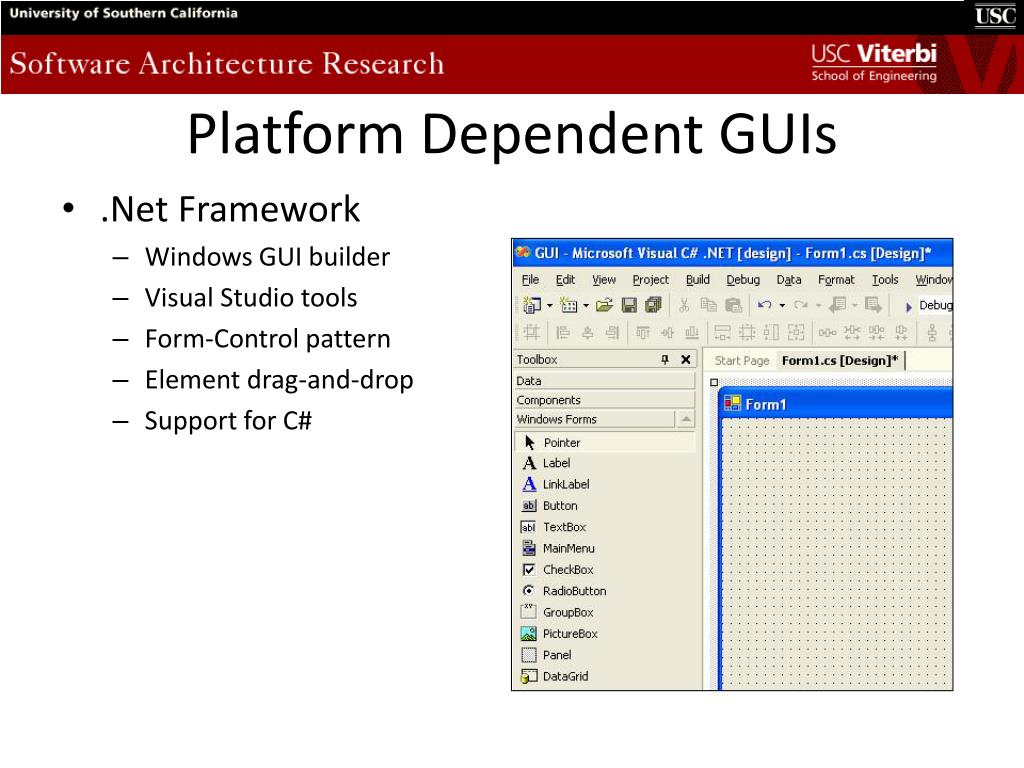The height and width of the screenshot is (768, 1024).
Task: Click the Align Bottoms layout icon
Action: click(692, 333)
